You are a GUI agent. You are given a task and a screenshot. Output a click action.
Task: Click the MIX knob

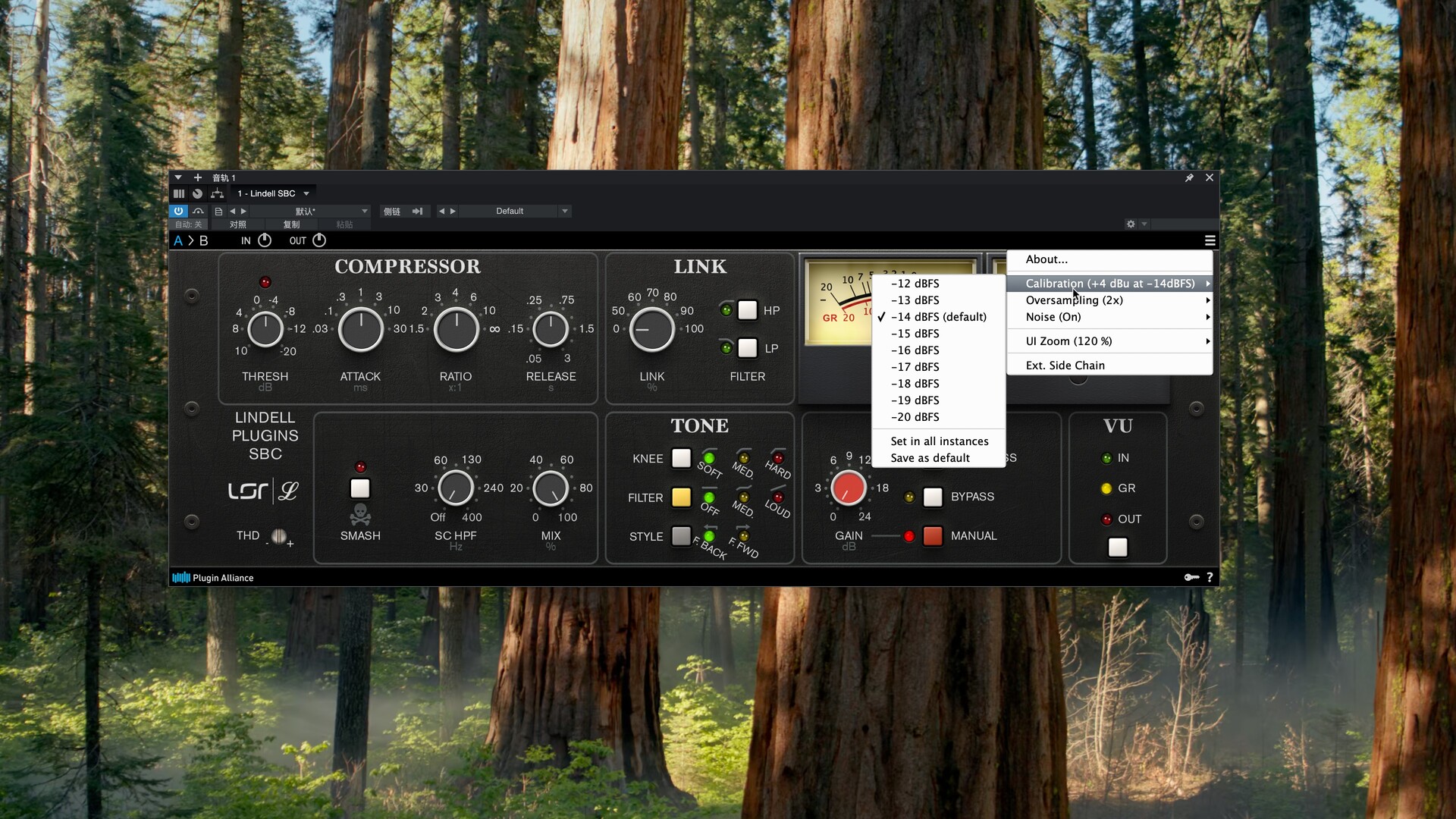551,488
